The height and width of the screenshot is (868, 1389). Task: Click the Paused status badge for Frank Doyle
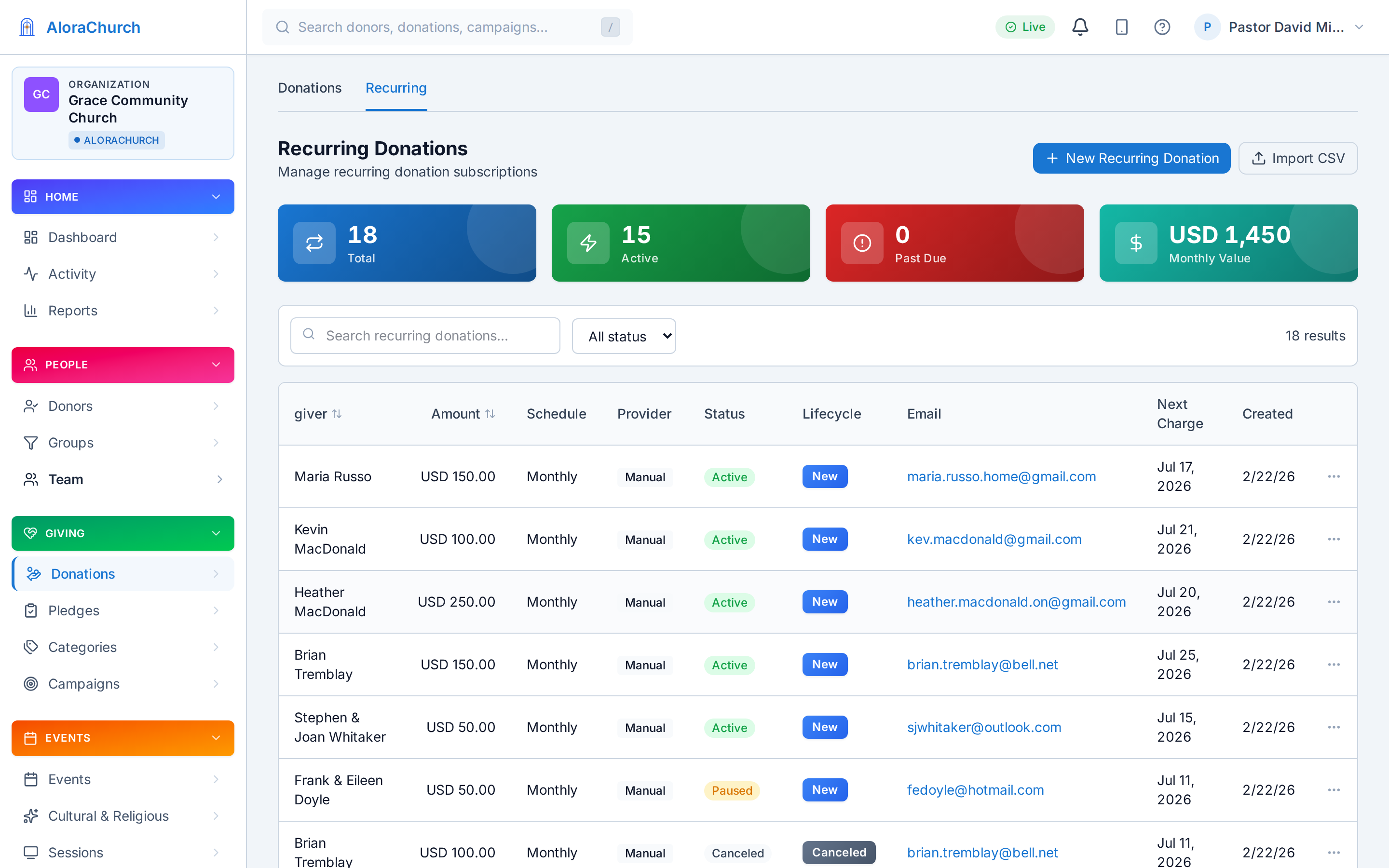point(732,790)
